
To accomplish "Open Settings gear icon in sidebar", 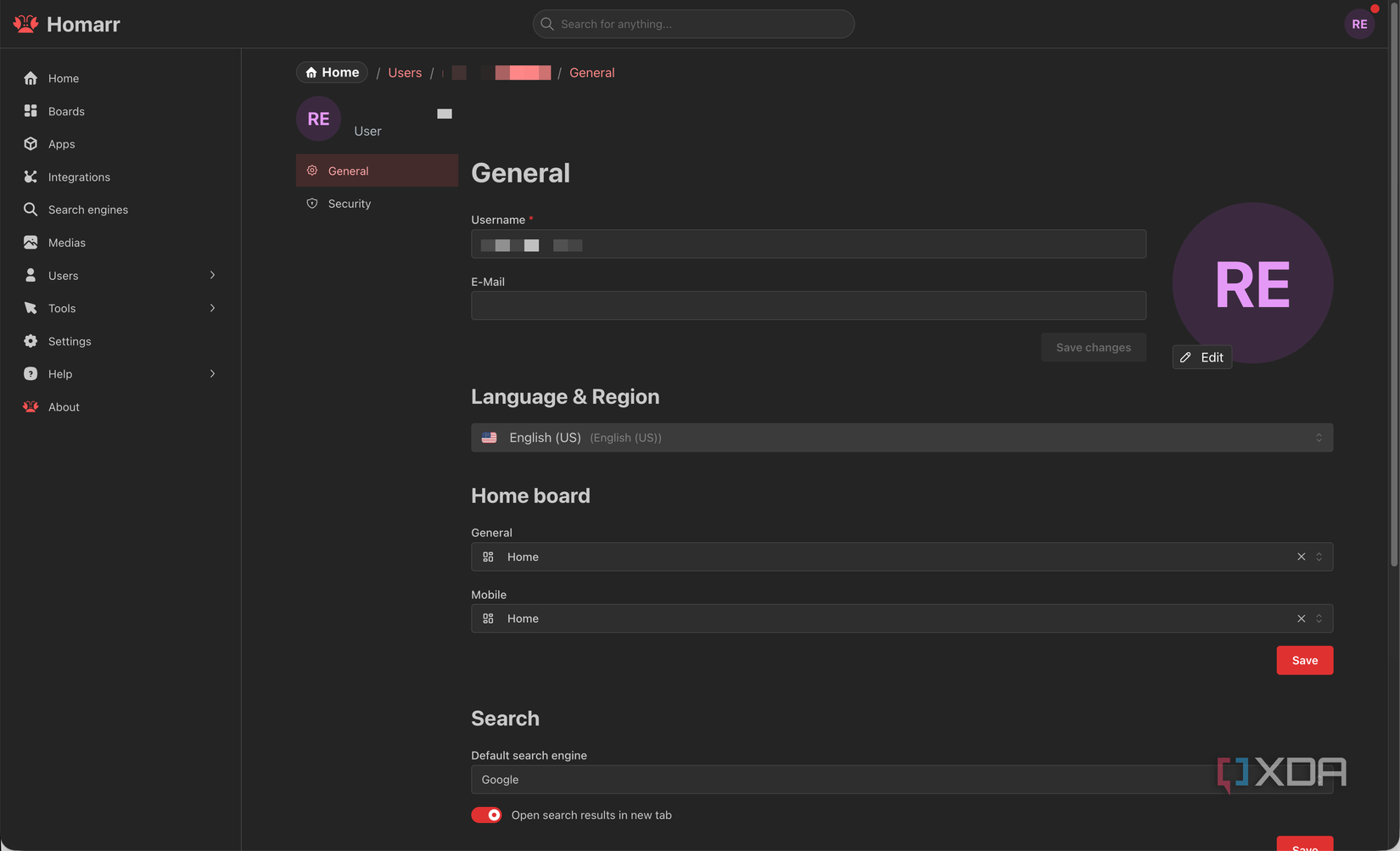I will (x=31, y=341).
